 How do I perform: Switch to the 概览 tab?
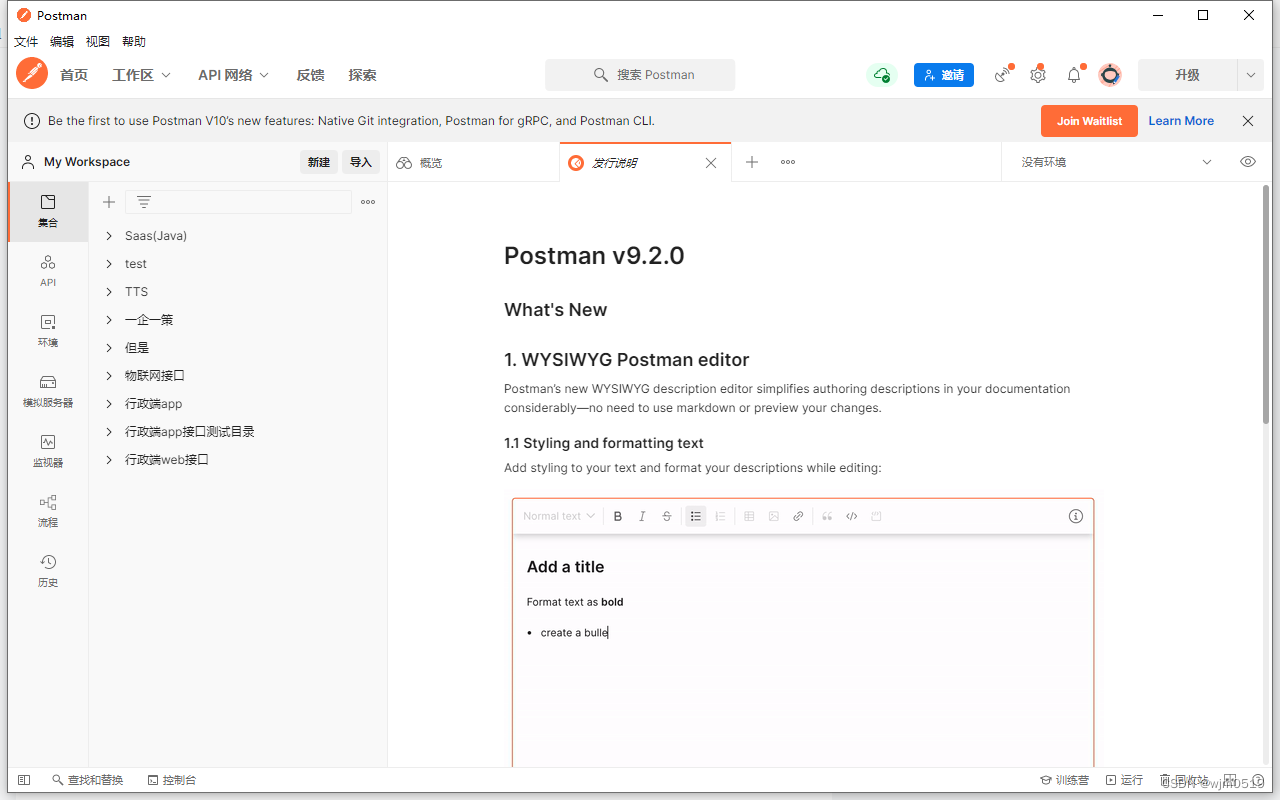(x=474, y=163)
